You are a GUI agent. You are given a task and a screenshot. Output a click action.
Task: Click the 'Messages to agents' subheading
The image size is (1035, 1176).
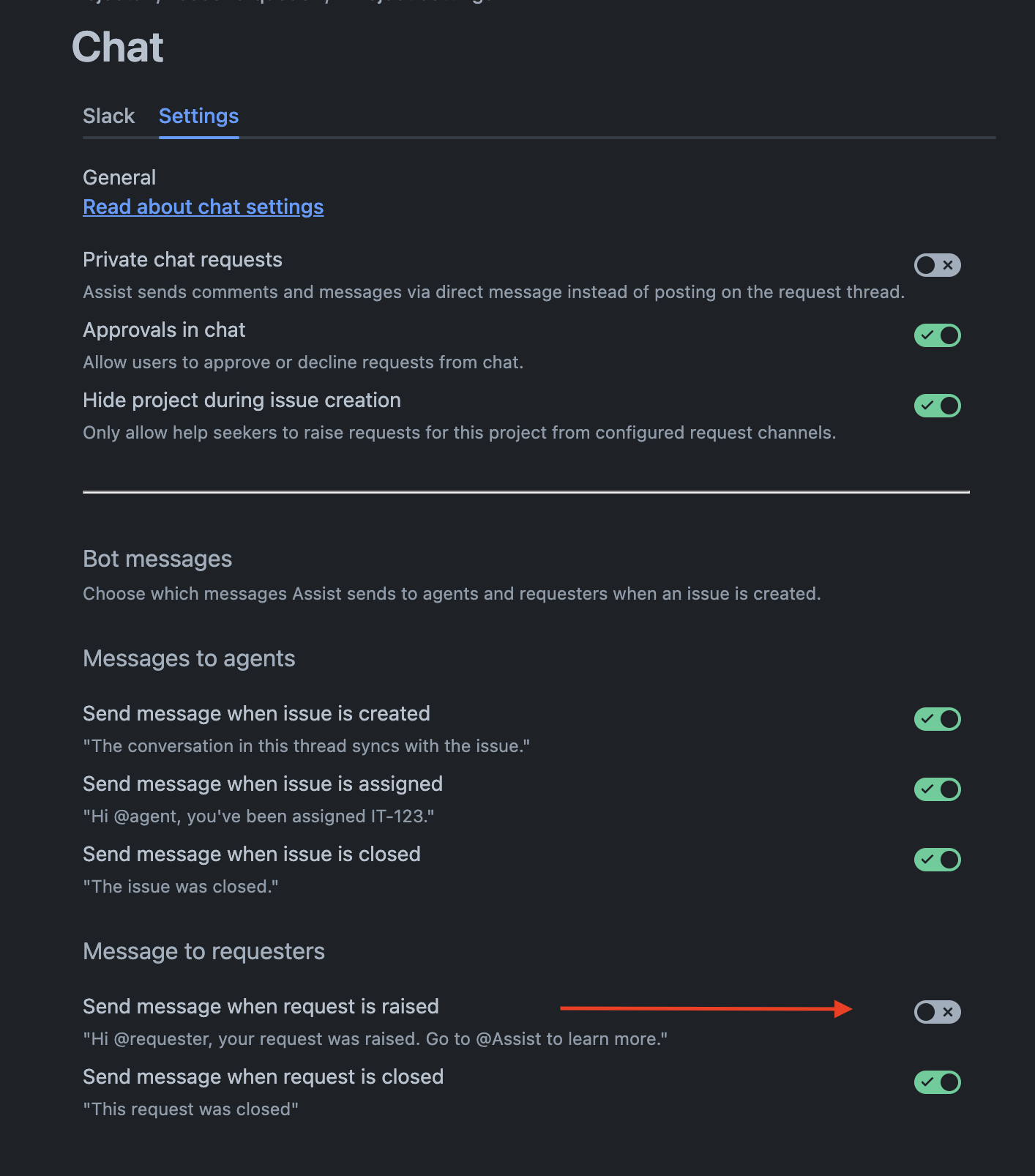(x=189, y=658)
